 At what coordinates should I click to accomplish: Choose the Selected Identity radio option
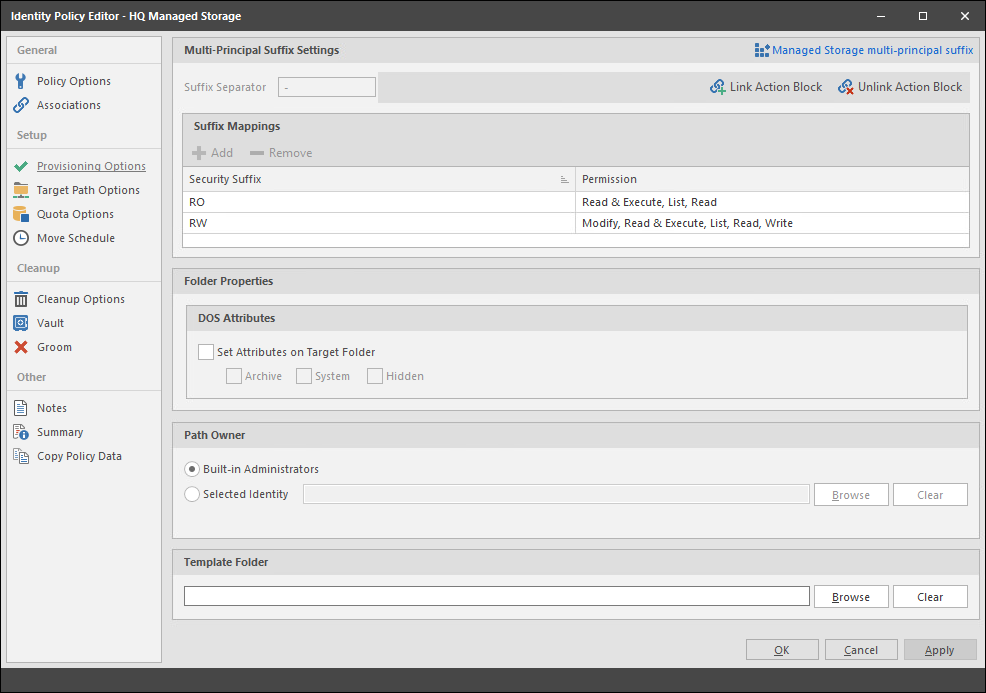(193, 494)
